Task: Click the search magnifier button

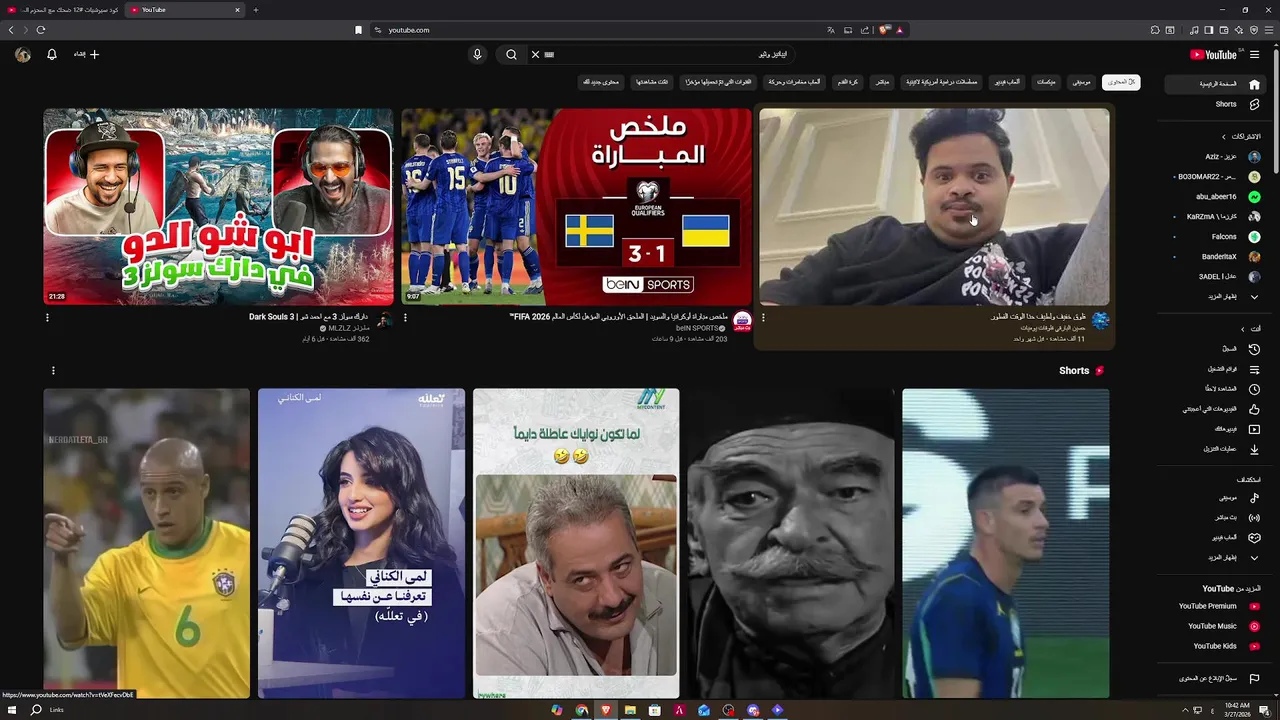Action: click(511, 54)
